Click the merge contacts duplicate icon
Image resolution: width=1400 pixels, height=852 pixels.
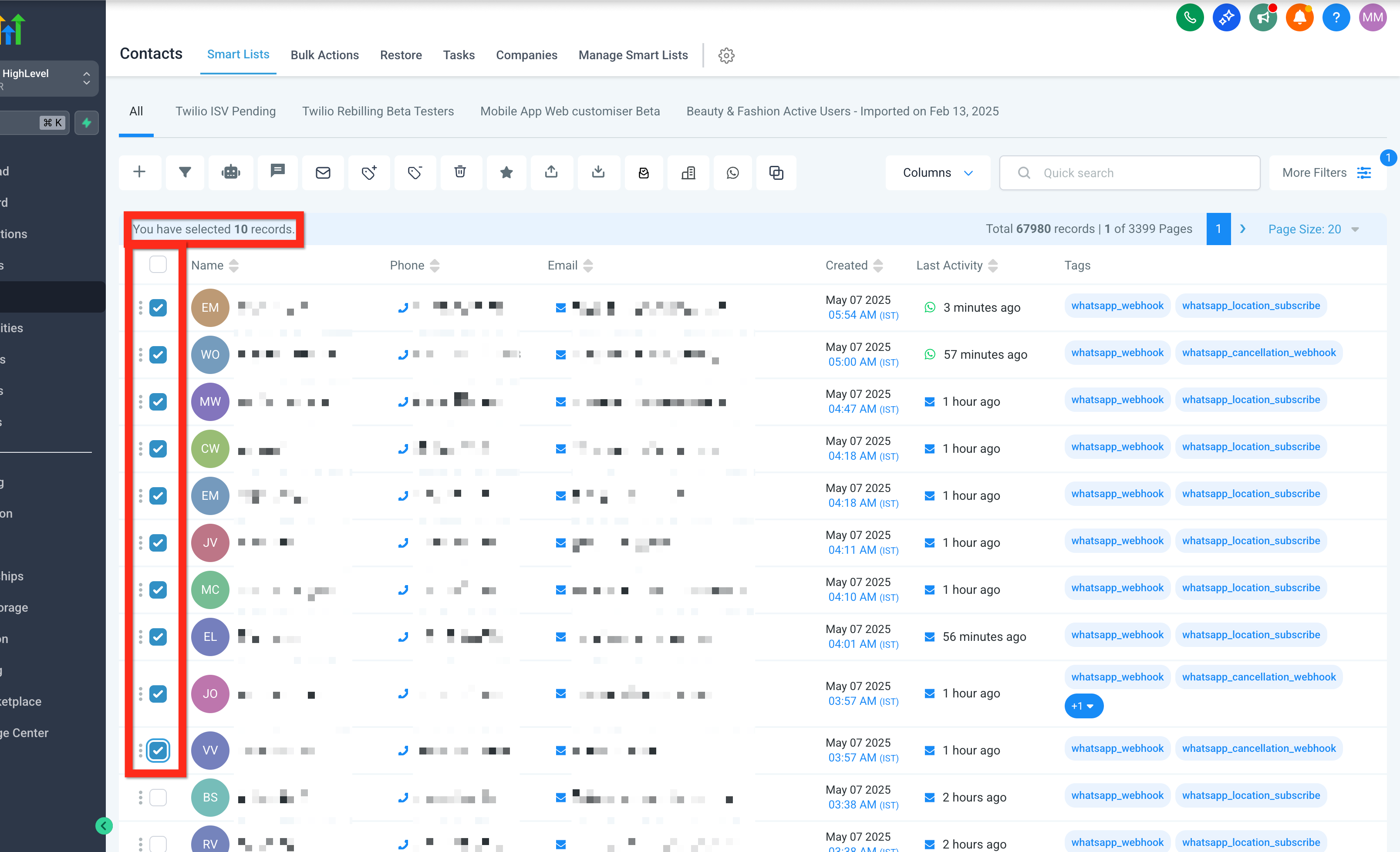[x=776, y=172]
